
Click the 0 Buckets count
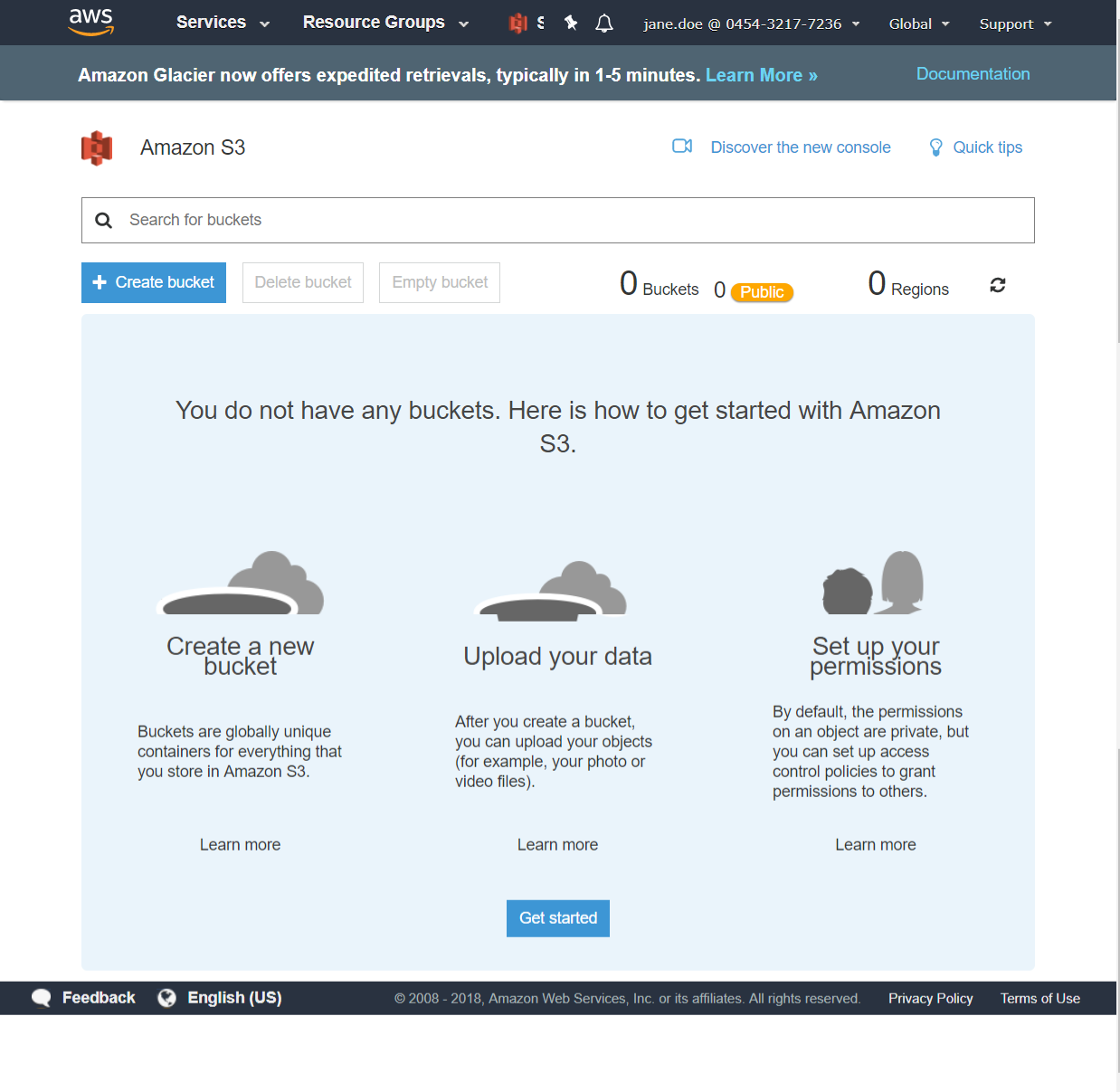(x=660, y=285)
